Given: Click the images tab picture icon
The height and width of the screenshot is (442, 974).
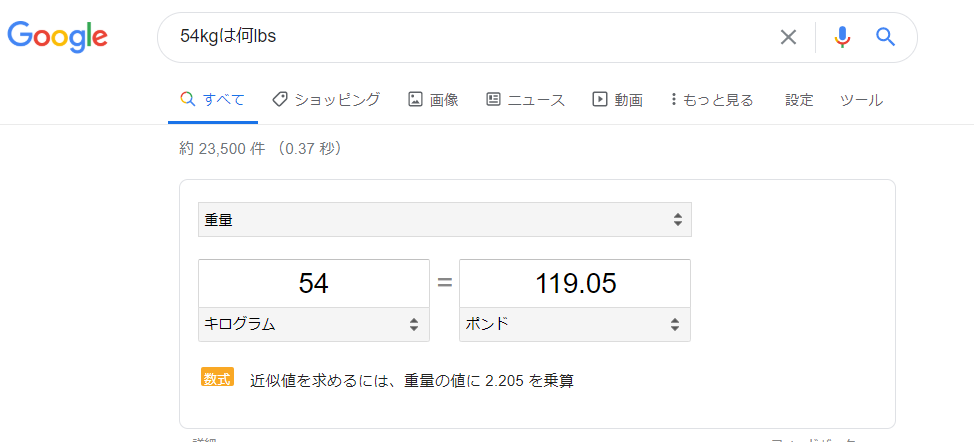Looking at the screenshot, I should [415, 99].
